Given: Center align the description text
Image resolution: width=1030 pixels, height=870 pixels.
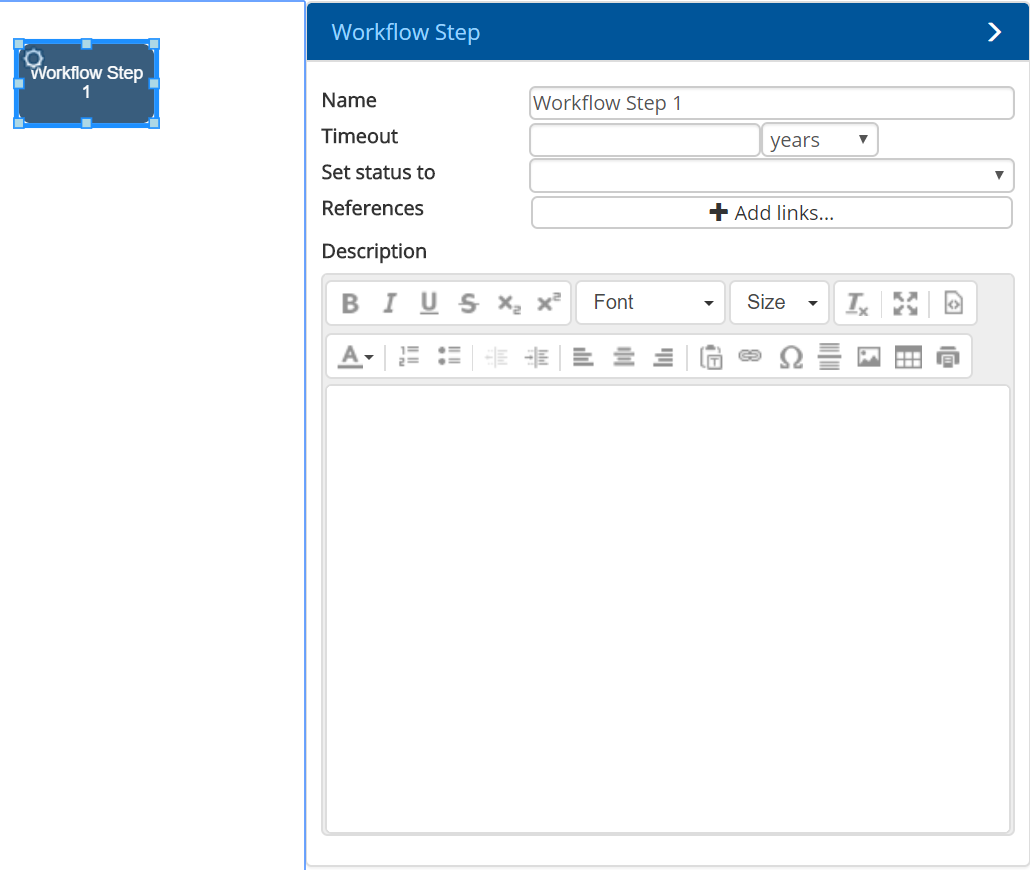Looking at the screenshot, I should pos(624,357).
